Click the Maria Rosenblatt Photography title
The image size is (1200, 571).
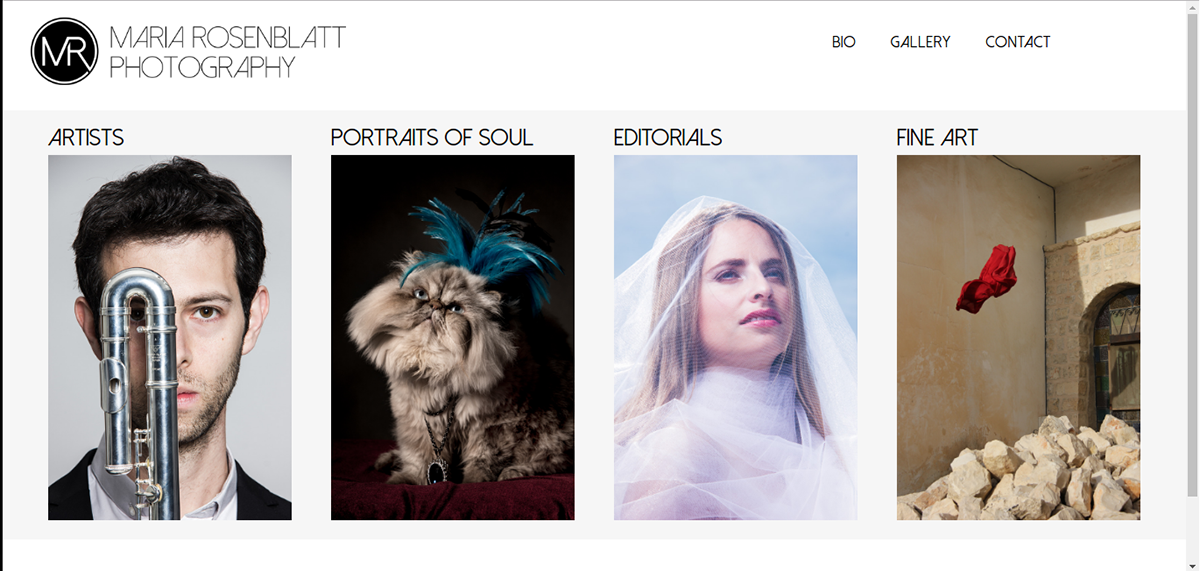227,52
